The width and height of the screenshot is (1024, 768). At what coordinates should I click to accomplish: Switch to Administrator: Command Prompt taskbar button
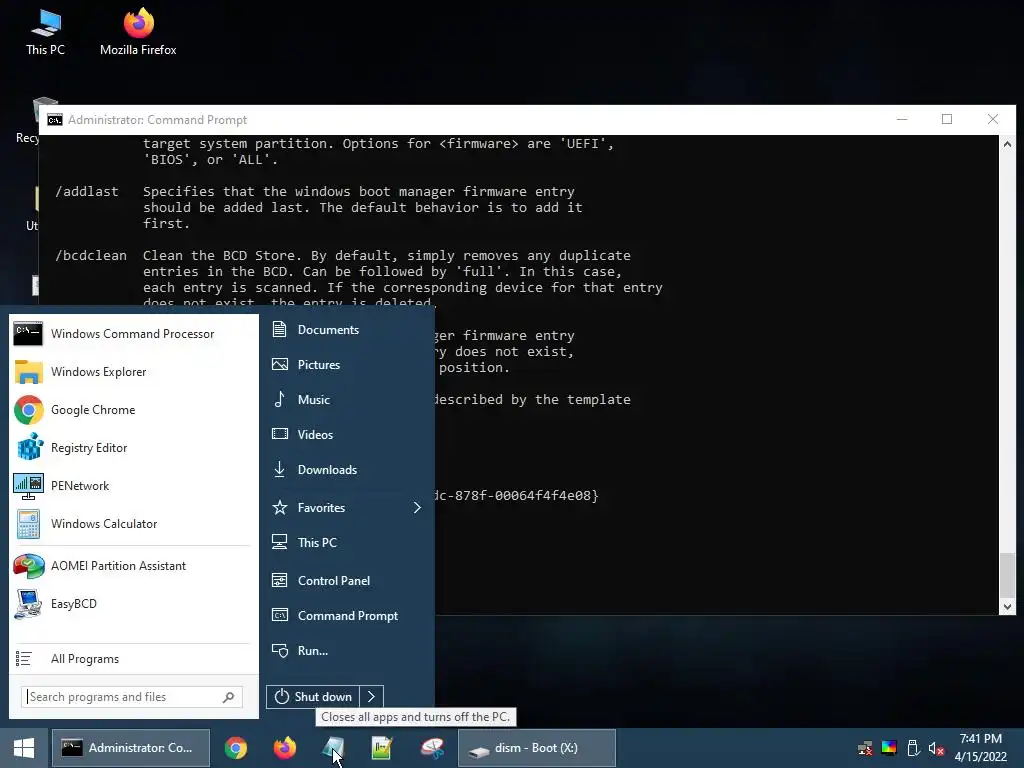131,748
